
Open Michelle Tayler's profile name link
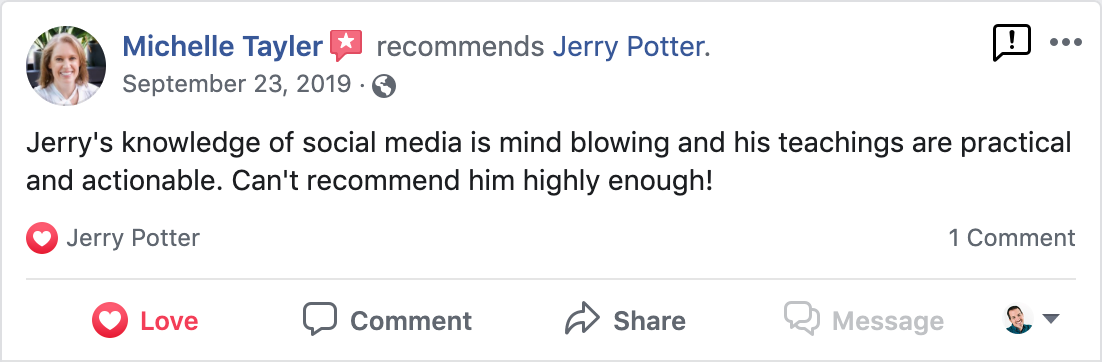222,46
